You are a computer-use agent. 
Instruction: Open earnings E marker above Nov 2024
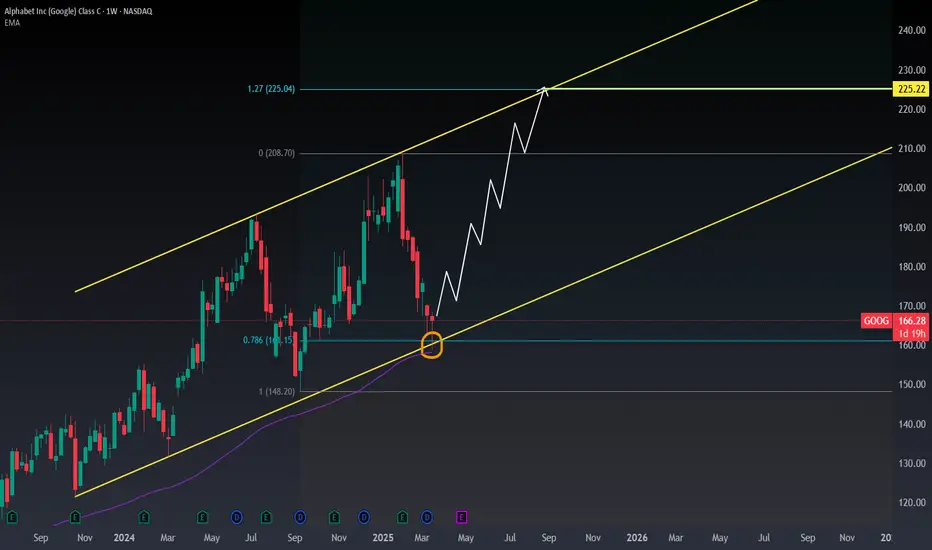coord(334,517)
